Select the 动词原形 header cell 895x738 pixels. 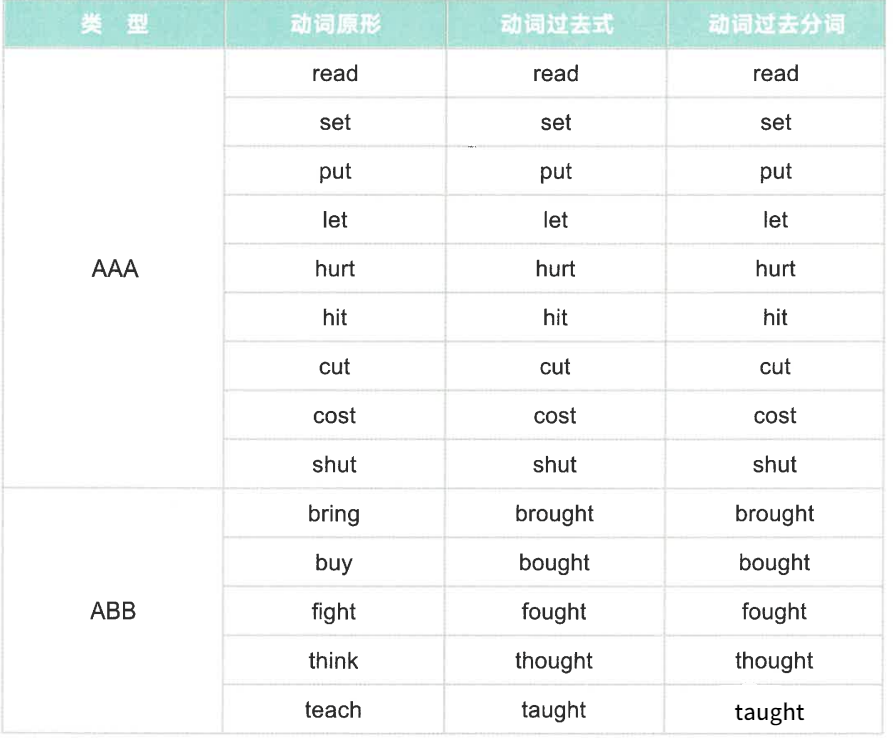[335, 24]
